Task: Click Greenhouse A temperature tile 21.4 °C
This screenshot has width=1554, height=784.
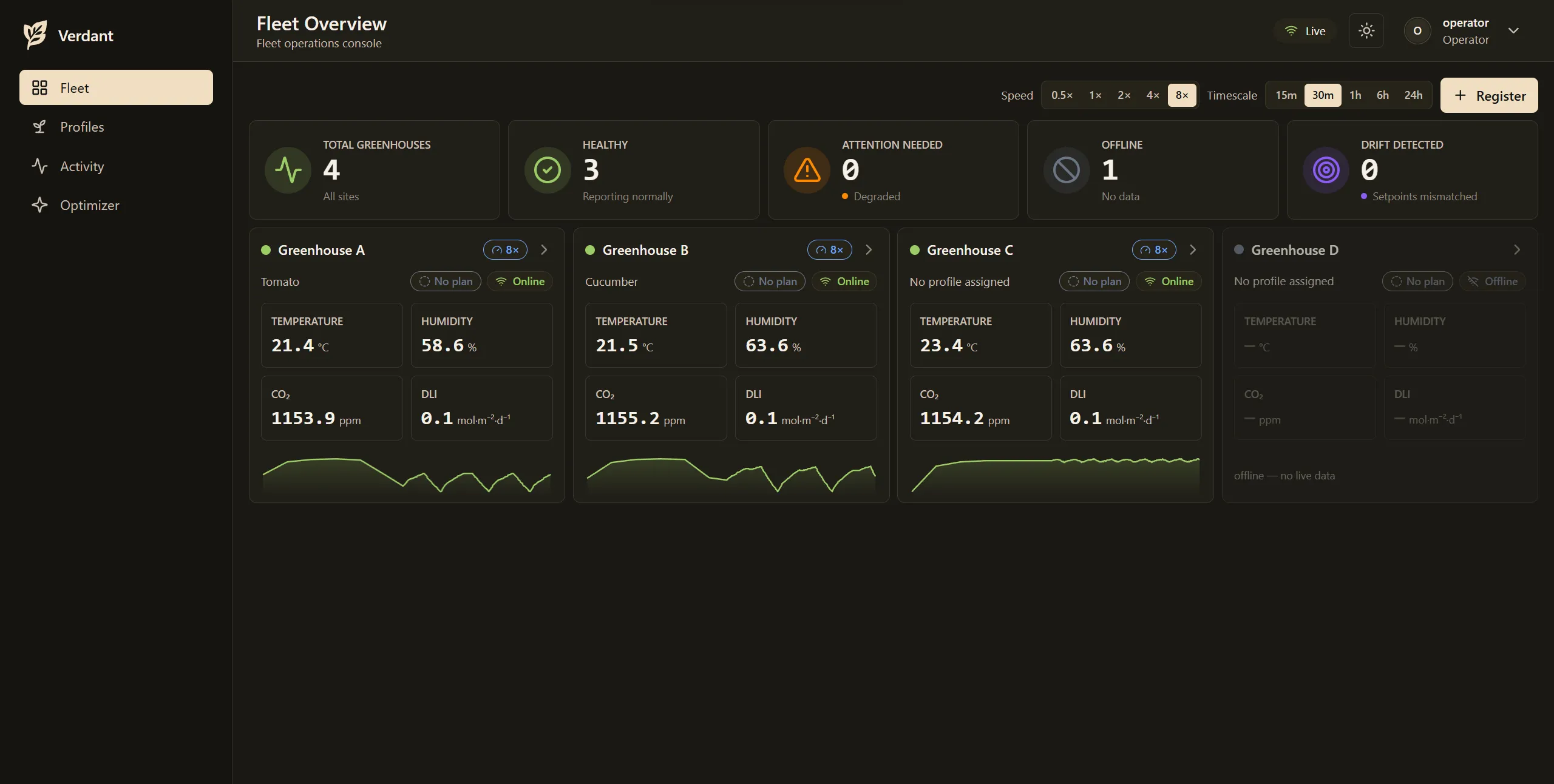Action: (x=331, y=335)
